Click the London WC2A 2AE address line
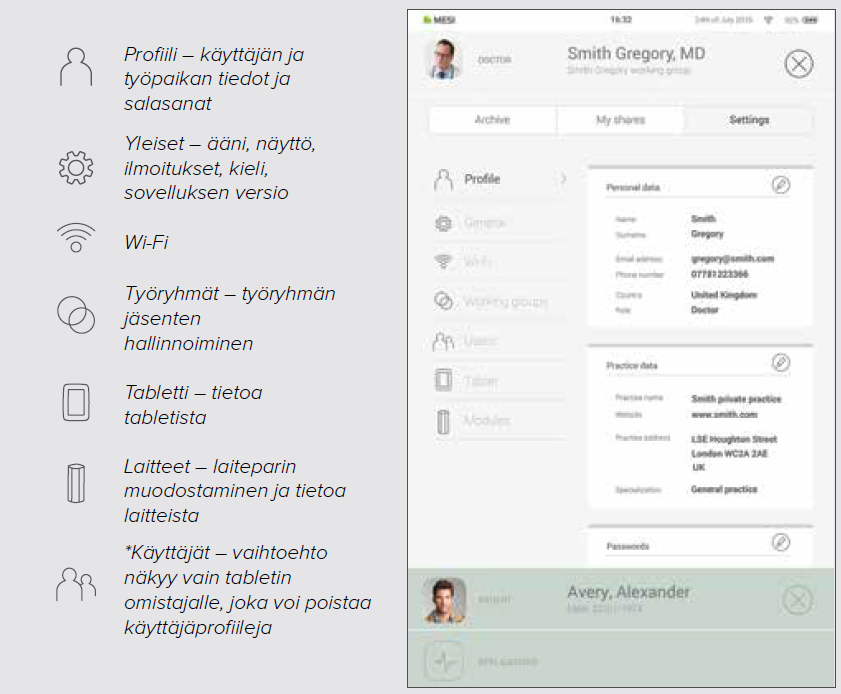Viewport: 841px width, 694px height. pos(729,454)
